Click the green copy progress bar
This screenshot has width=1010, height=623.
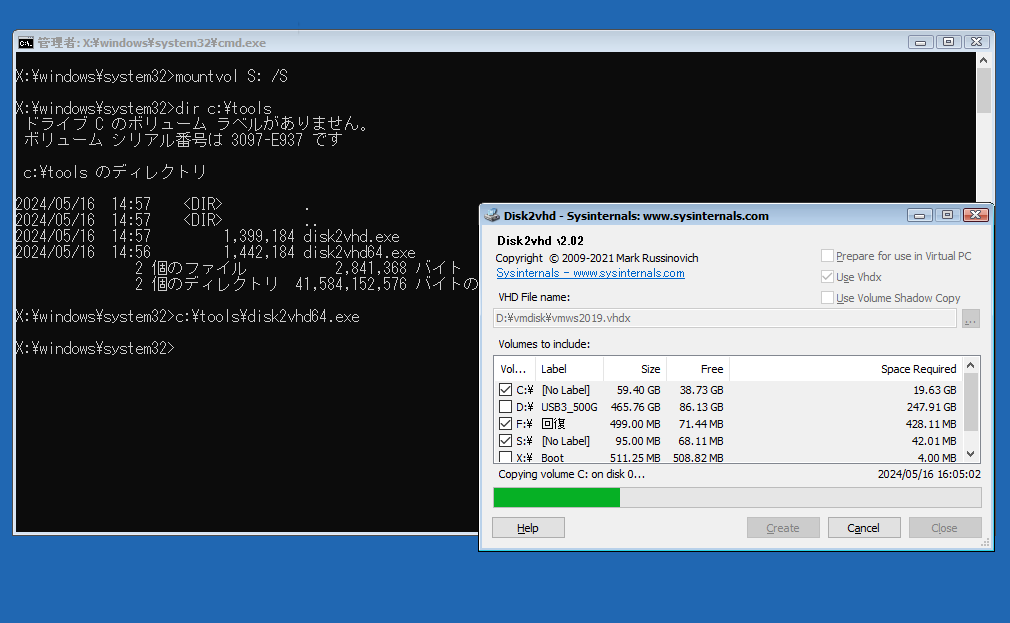[556, 497]
